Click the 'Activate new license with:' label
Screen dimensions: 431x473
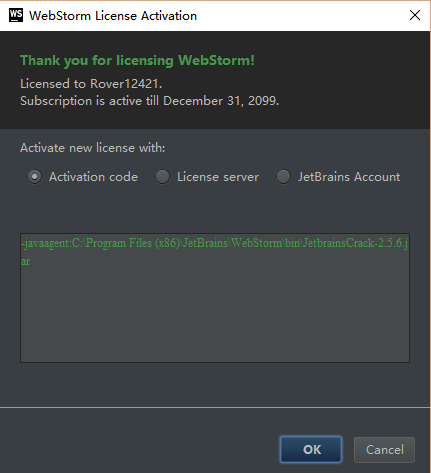tap(93, 148)
